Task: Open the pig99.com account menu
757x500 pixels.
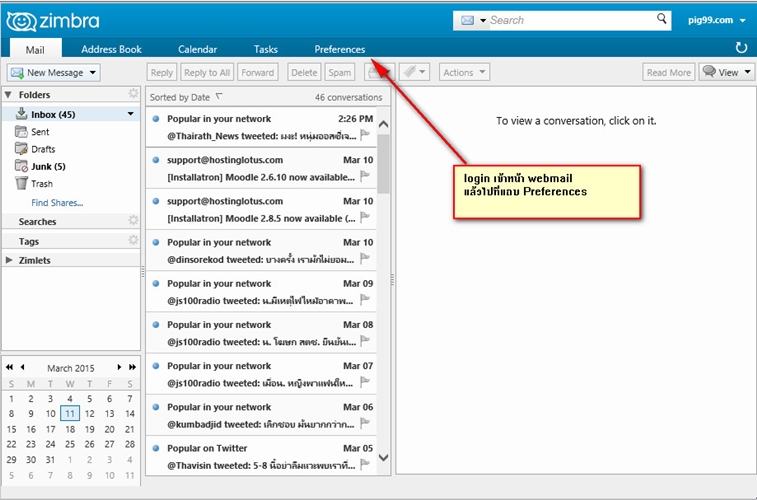Action: click(x=716, y=20)
